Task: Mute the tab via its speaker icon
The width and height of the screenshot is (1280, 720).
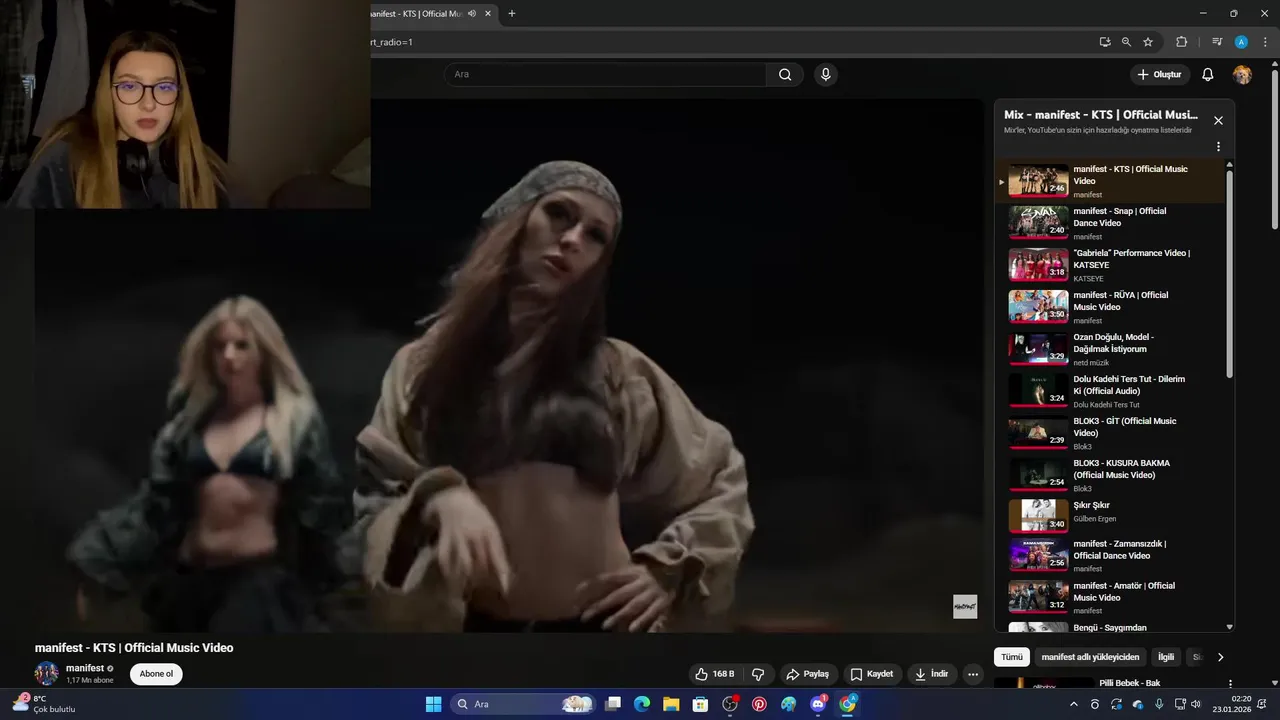Action: [472, 14]
